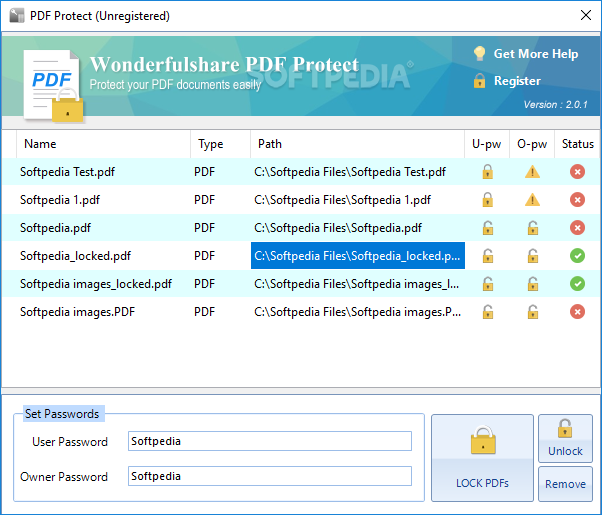
Task: Select Softpedia 1.pdf file name
Action: (x=60, y=200)
